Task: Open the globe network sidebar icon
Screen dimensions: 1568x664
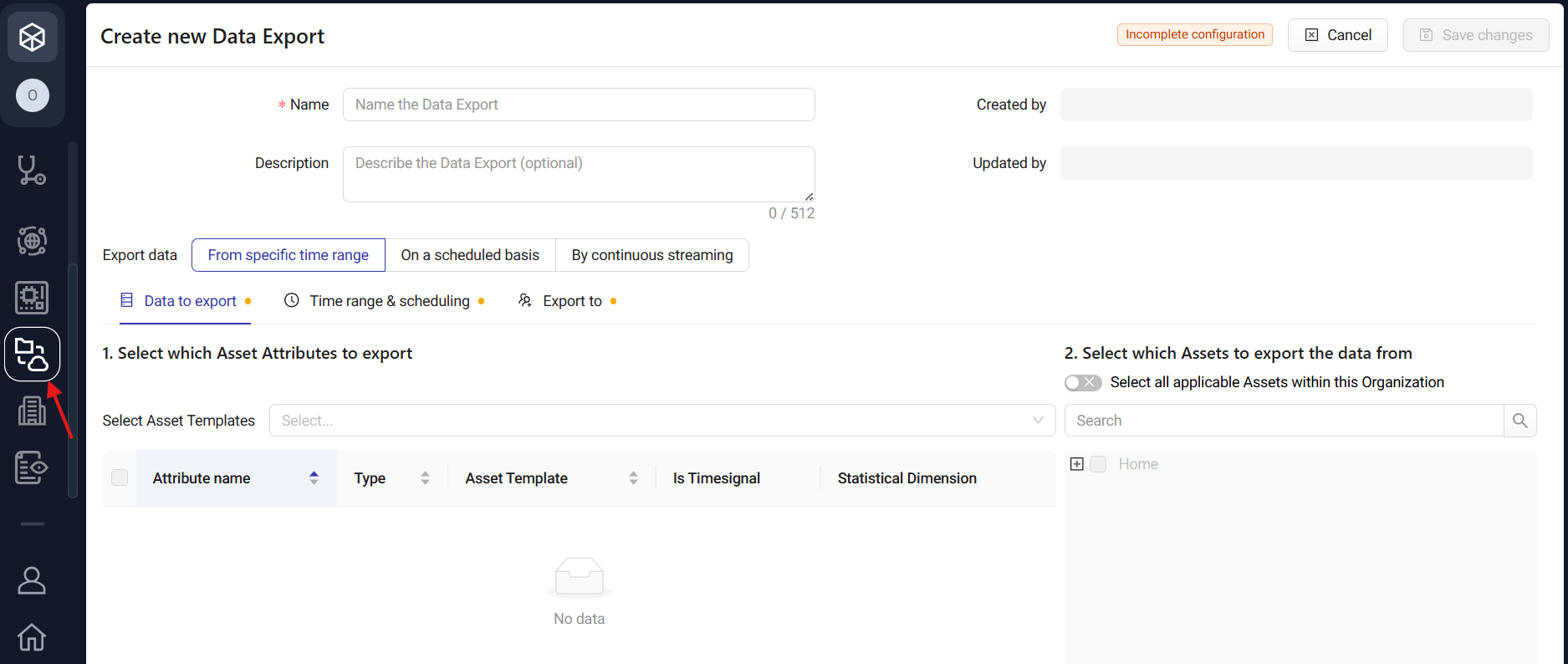Action: point(32,241)
